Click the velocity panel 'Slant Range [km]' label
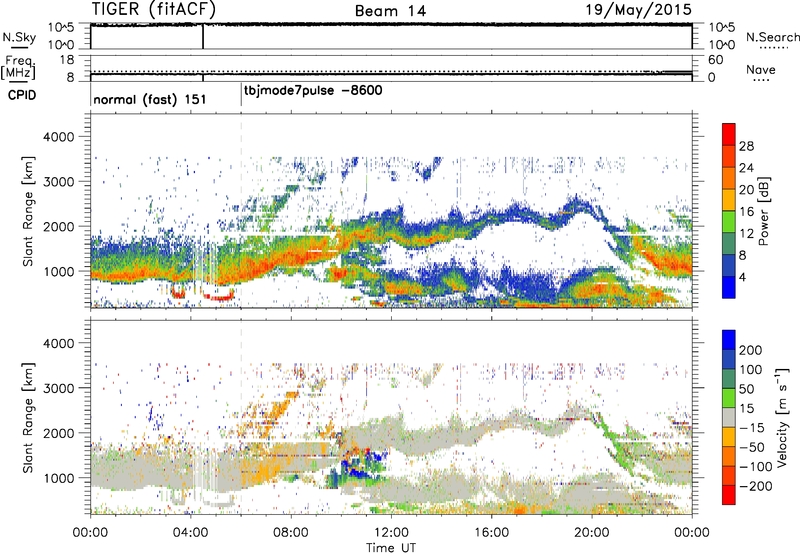Screen dimensions: 800x554 28,417
